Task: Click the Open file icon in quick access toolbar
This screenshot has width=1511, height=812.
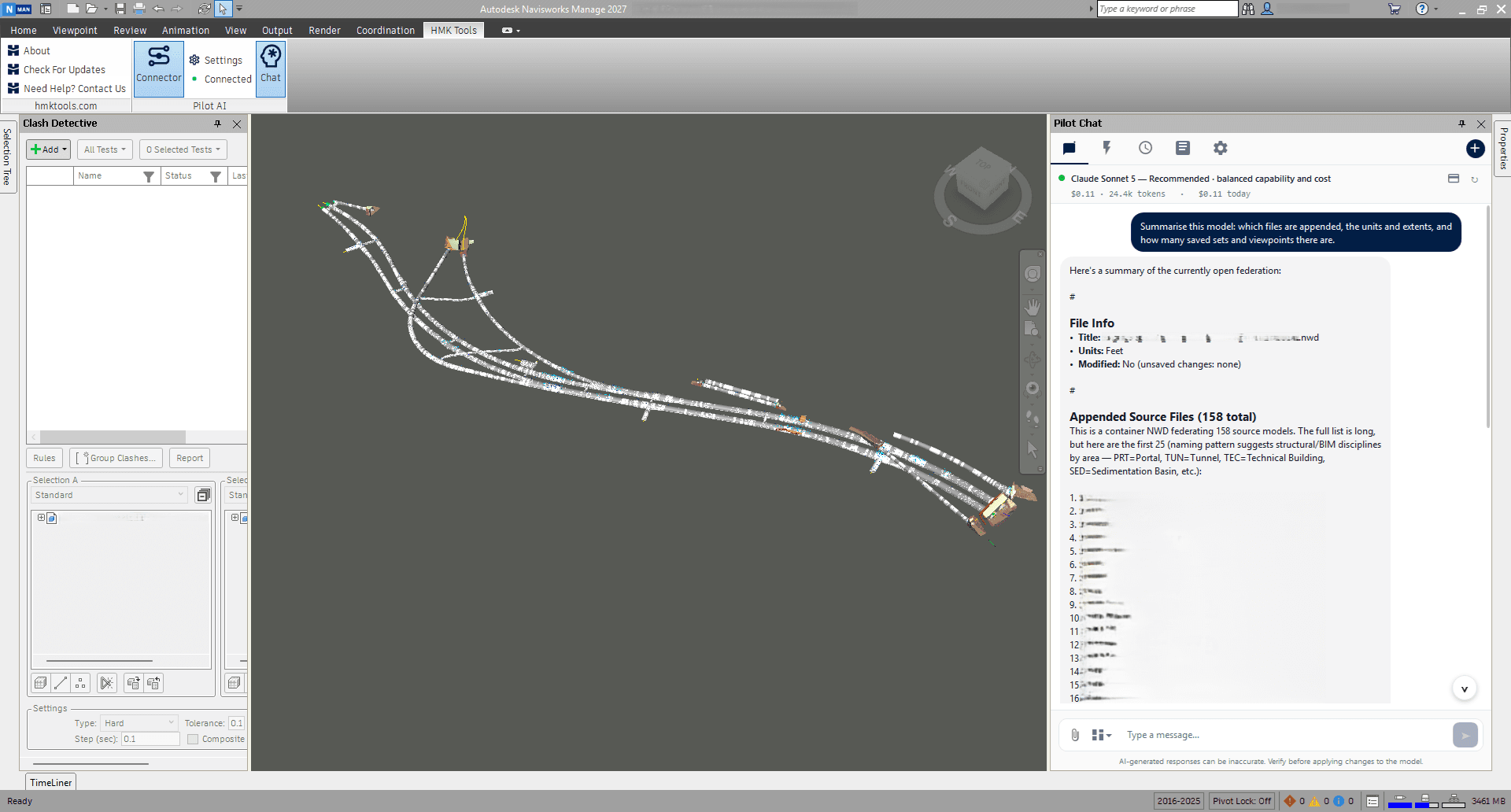Action: point(91,9)
